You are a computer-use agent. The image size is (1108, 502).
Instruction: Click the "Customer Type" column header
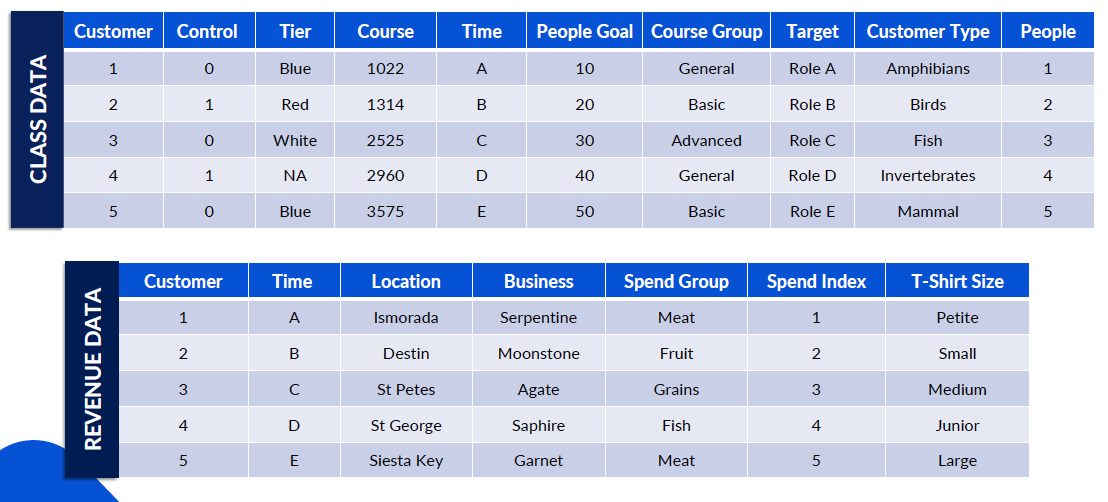927,32
